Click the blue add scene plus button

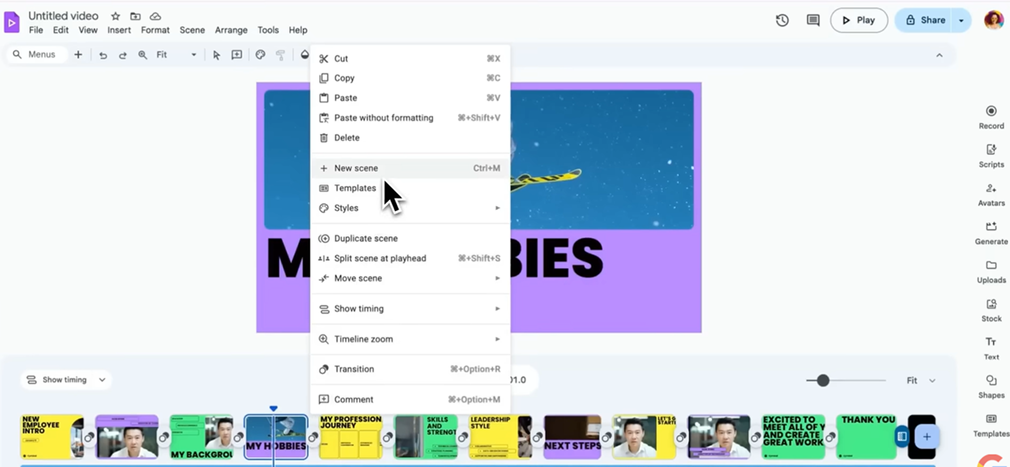coord(927,437)
